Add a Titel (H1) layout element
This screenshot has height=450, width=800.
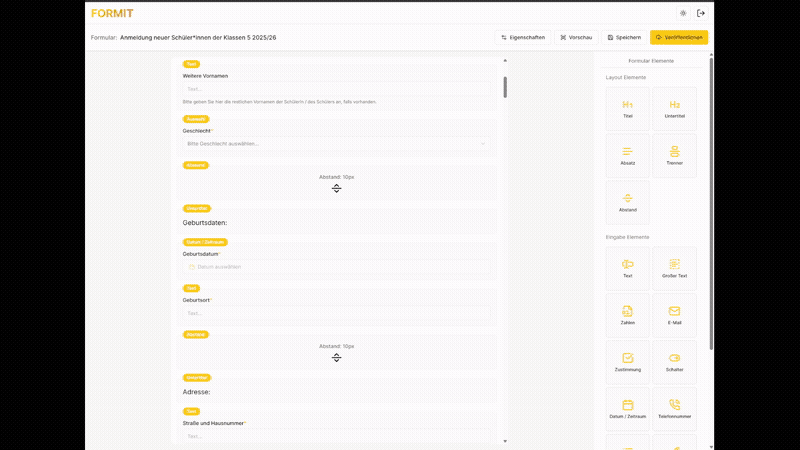coord(627,109)
